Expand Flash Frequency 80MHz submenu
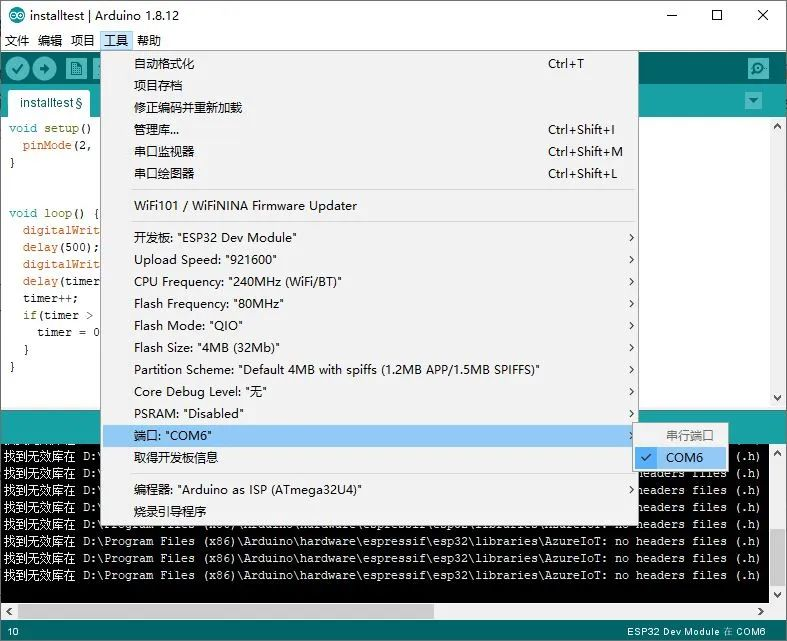Viewport: 787px width, 641px height. tap(369, 304)
